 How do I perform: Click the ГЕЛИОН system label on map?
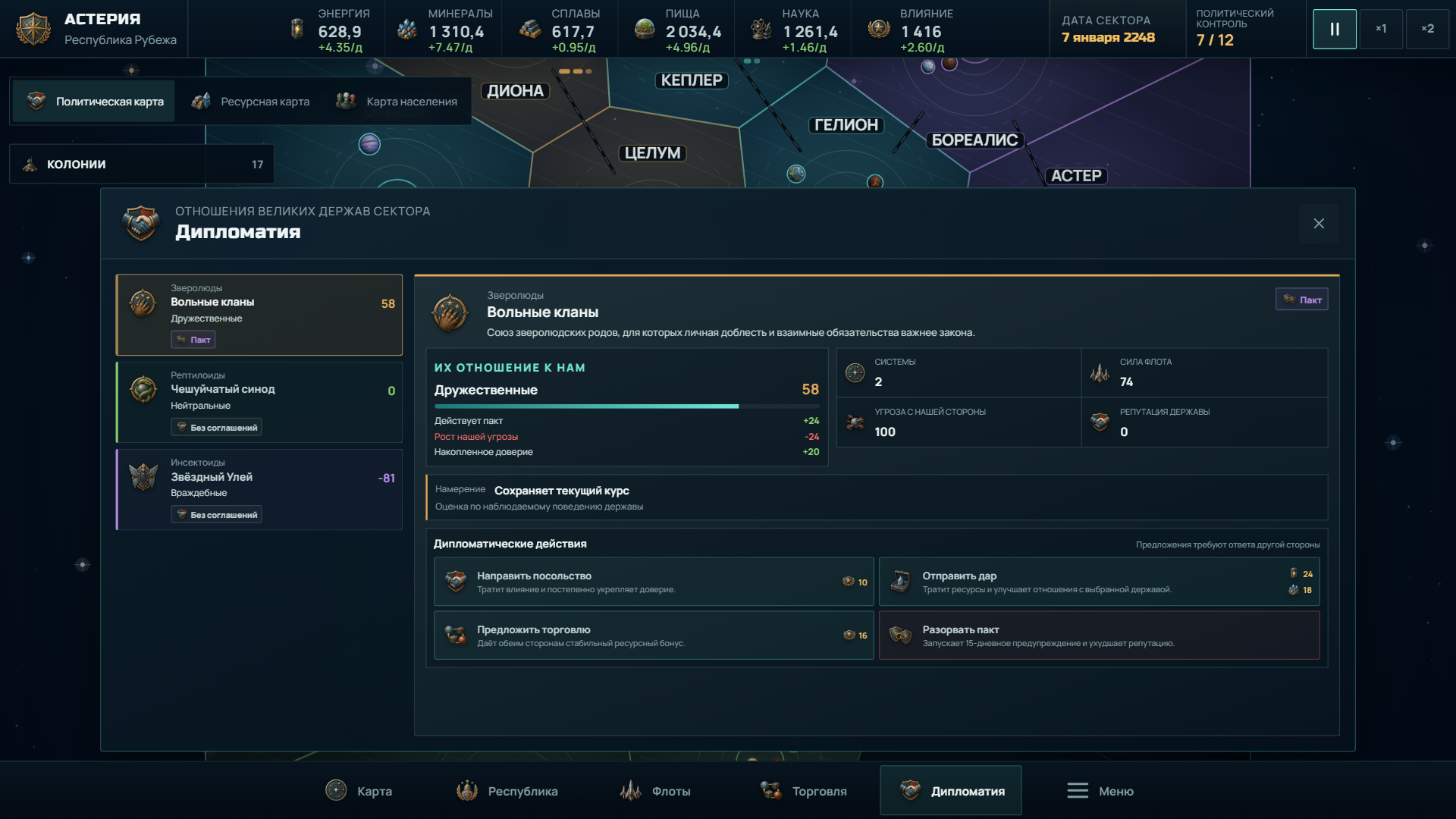[x=846, y=125]
